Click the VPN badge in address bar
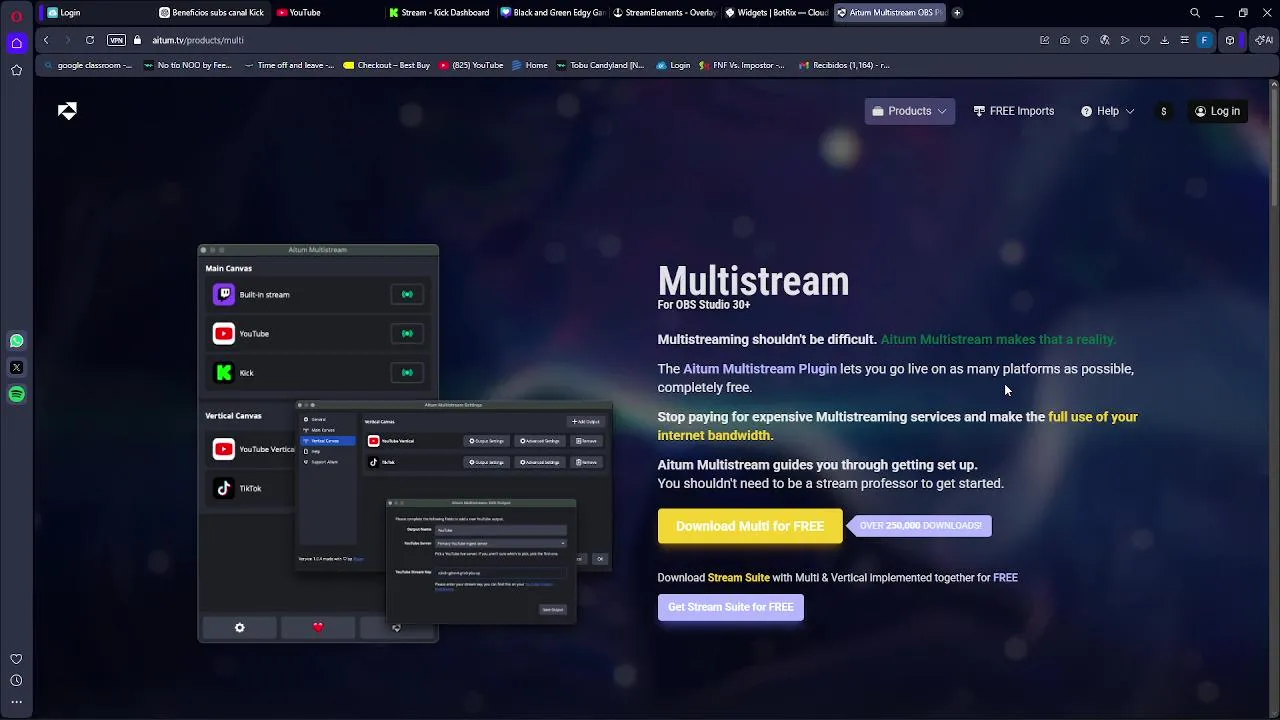Image resolution: width=1280 pixels, height=720 pixels. [x=116, y=40]
